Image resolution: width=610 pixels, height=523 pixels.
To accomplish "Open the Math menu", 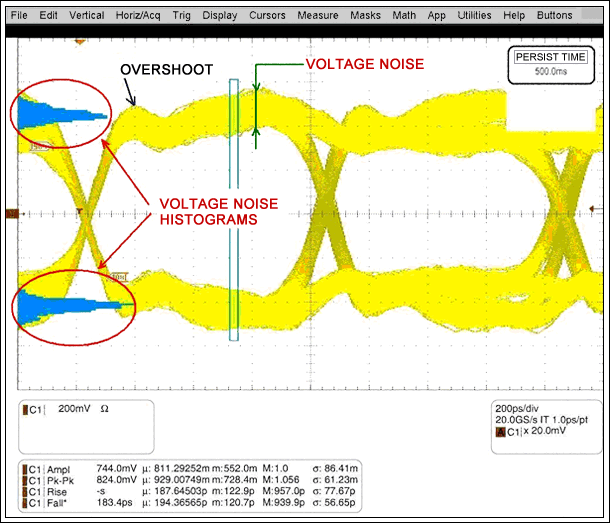I will (x=404, y=16).
